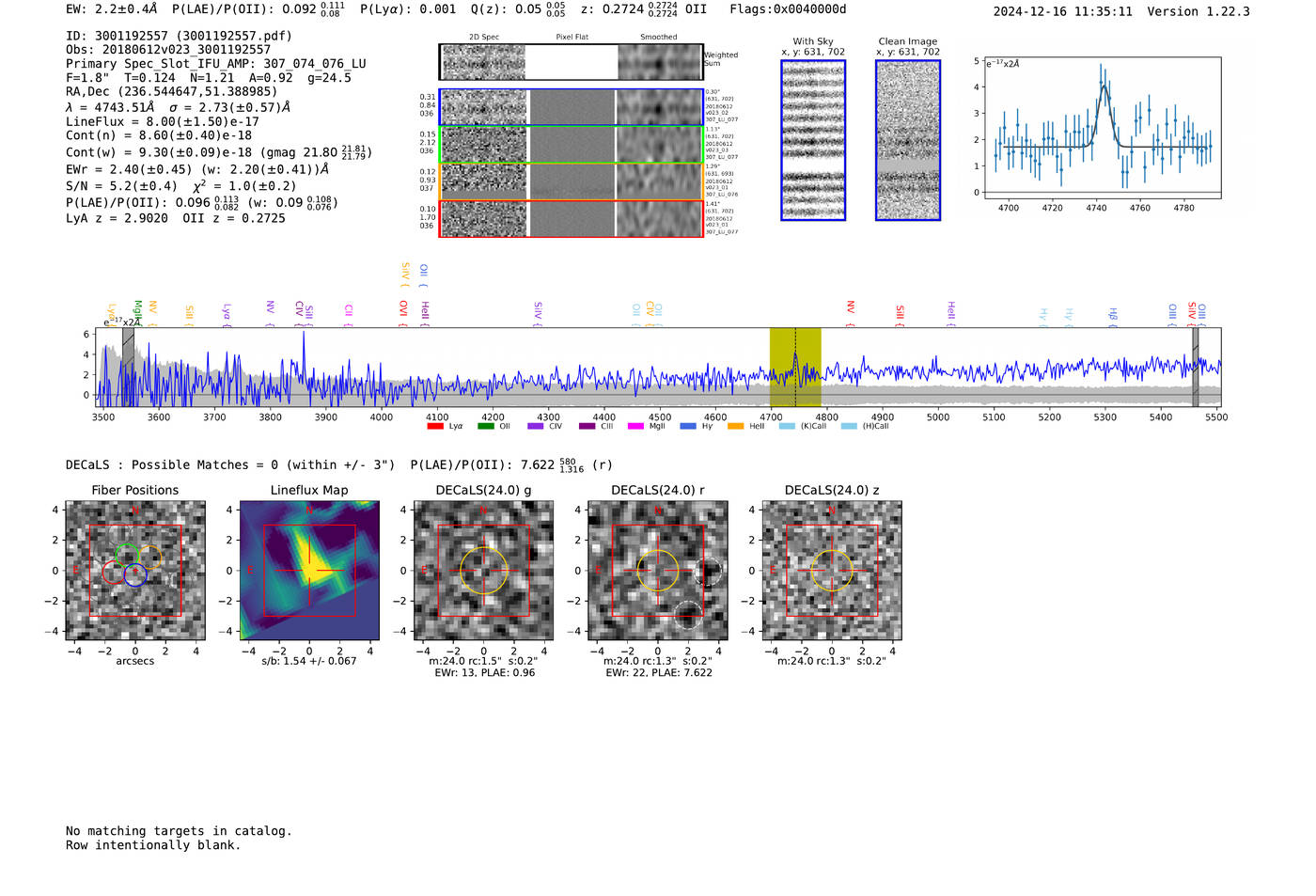Click the green fiber circle in Fiber Positions
Screen dimensions: 1316x896
point(126,556)
